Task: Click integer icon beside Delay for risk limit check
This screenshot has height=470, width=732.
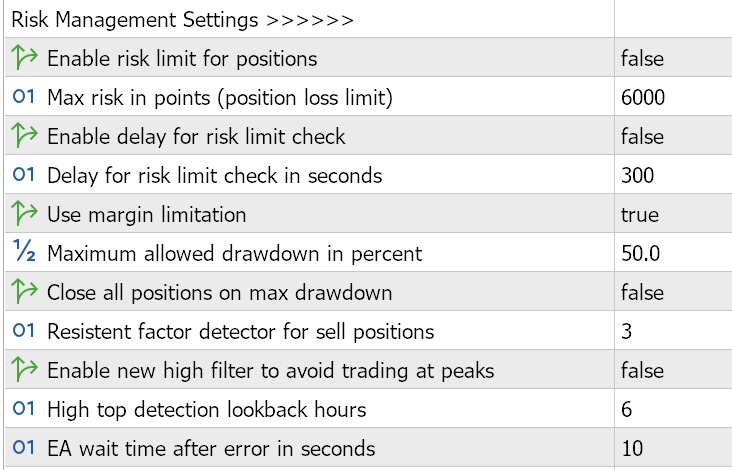Action: coord(24,175)
